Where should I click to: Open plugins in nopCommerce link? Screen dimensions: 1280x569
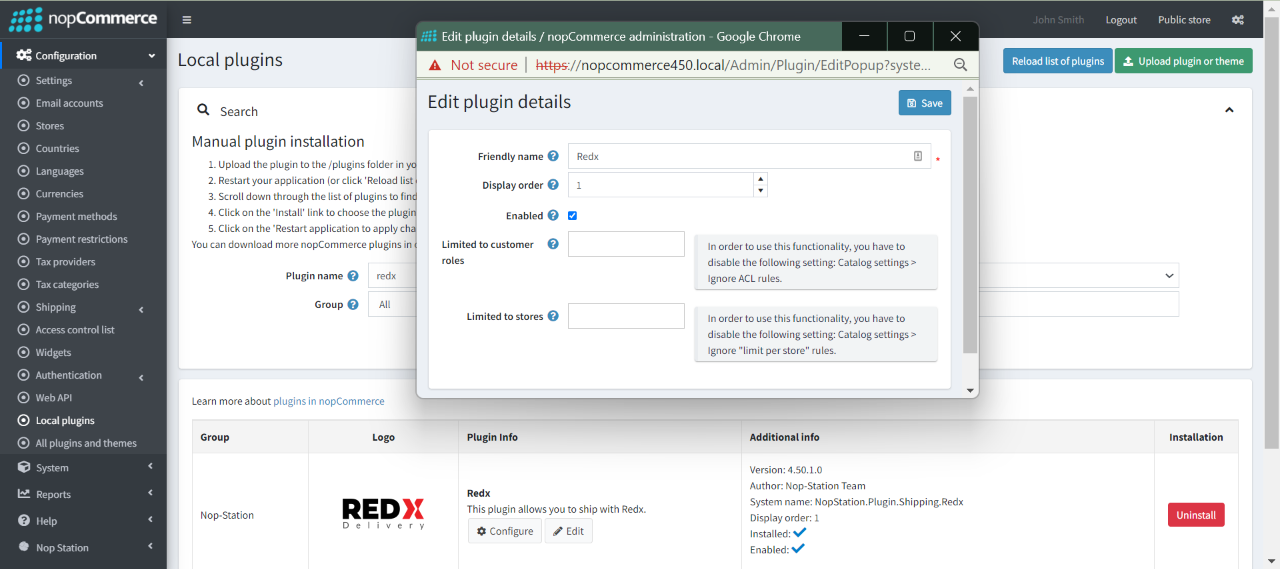(329, 401)
